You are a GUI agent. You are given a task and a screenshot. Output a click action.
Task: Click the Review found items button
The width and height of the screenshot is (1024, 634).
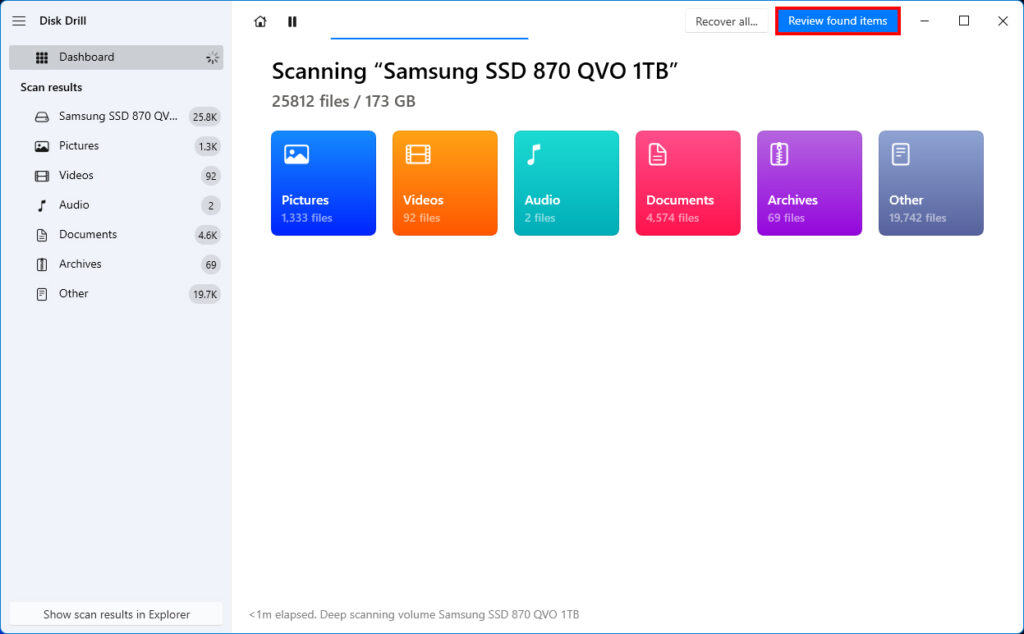click(837, 21)
